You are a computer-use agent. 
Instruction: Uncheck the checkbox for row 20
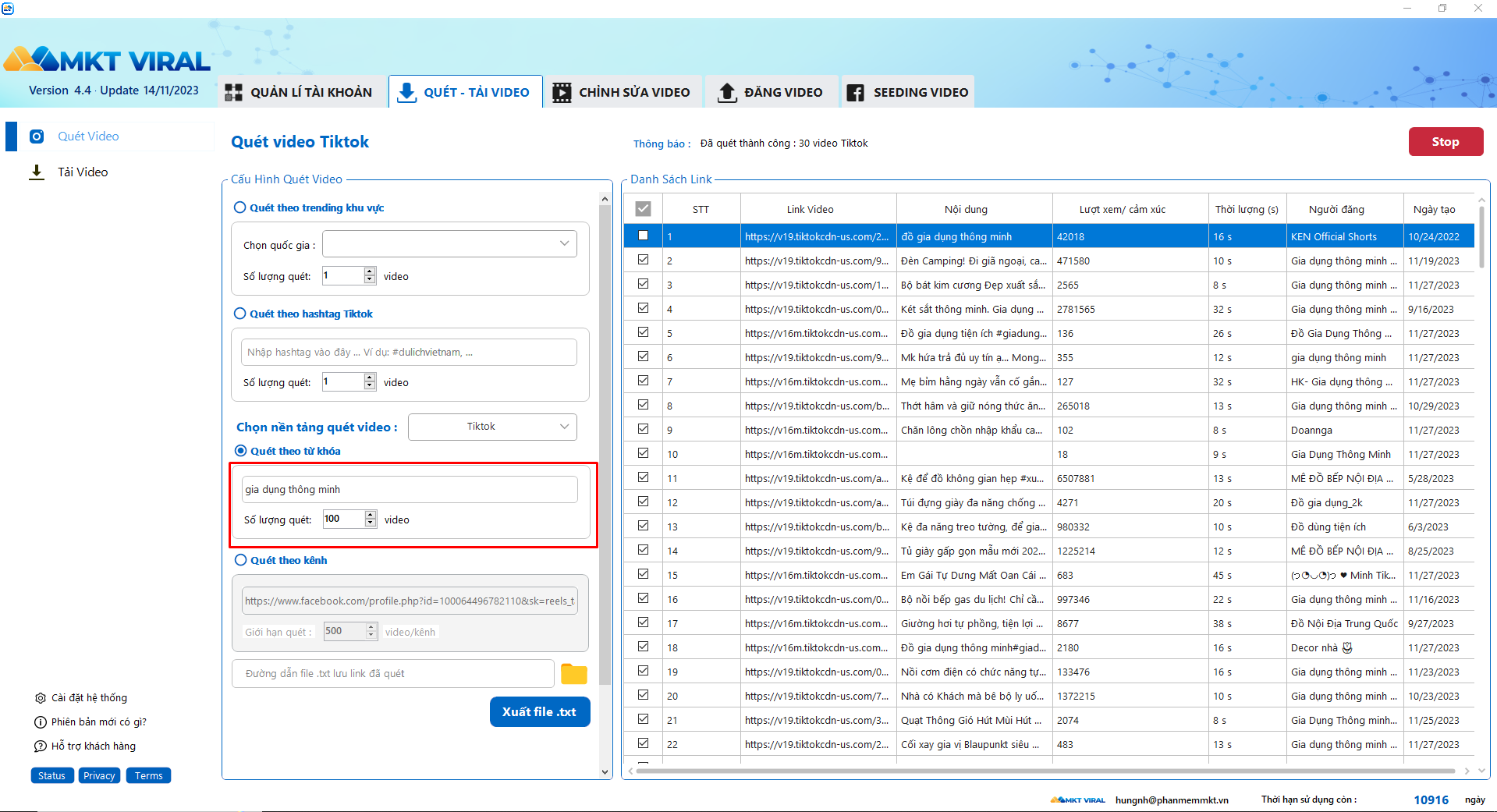(x=643, y=695)
